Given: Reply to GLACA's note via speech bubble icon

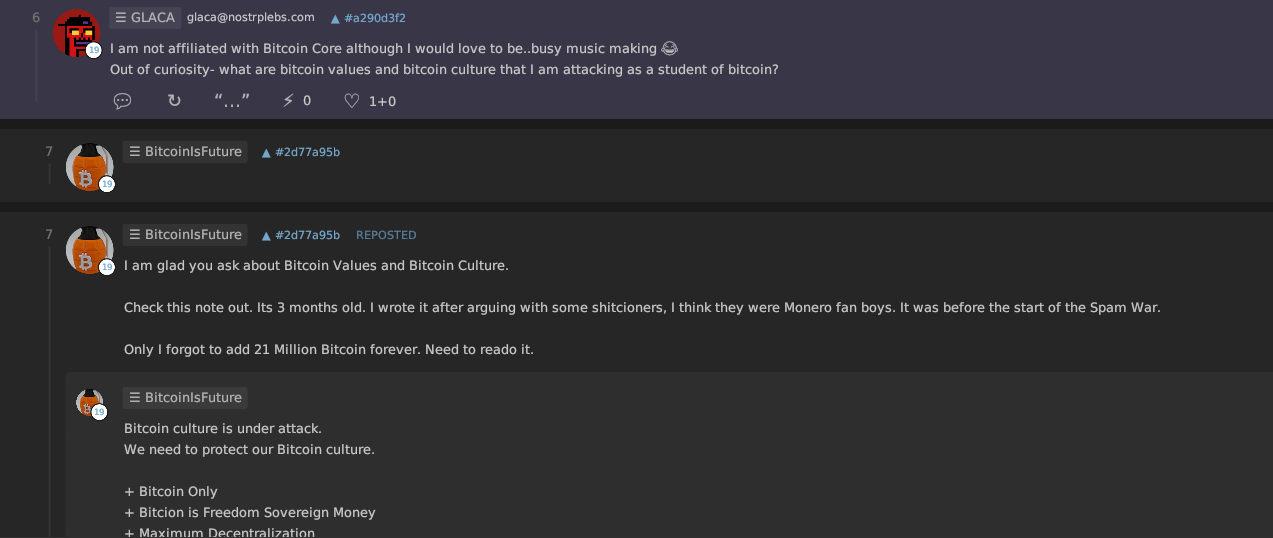Looking at the screenshot, I should (x=123, y=100).
